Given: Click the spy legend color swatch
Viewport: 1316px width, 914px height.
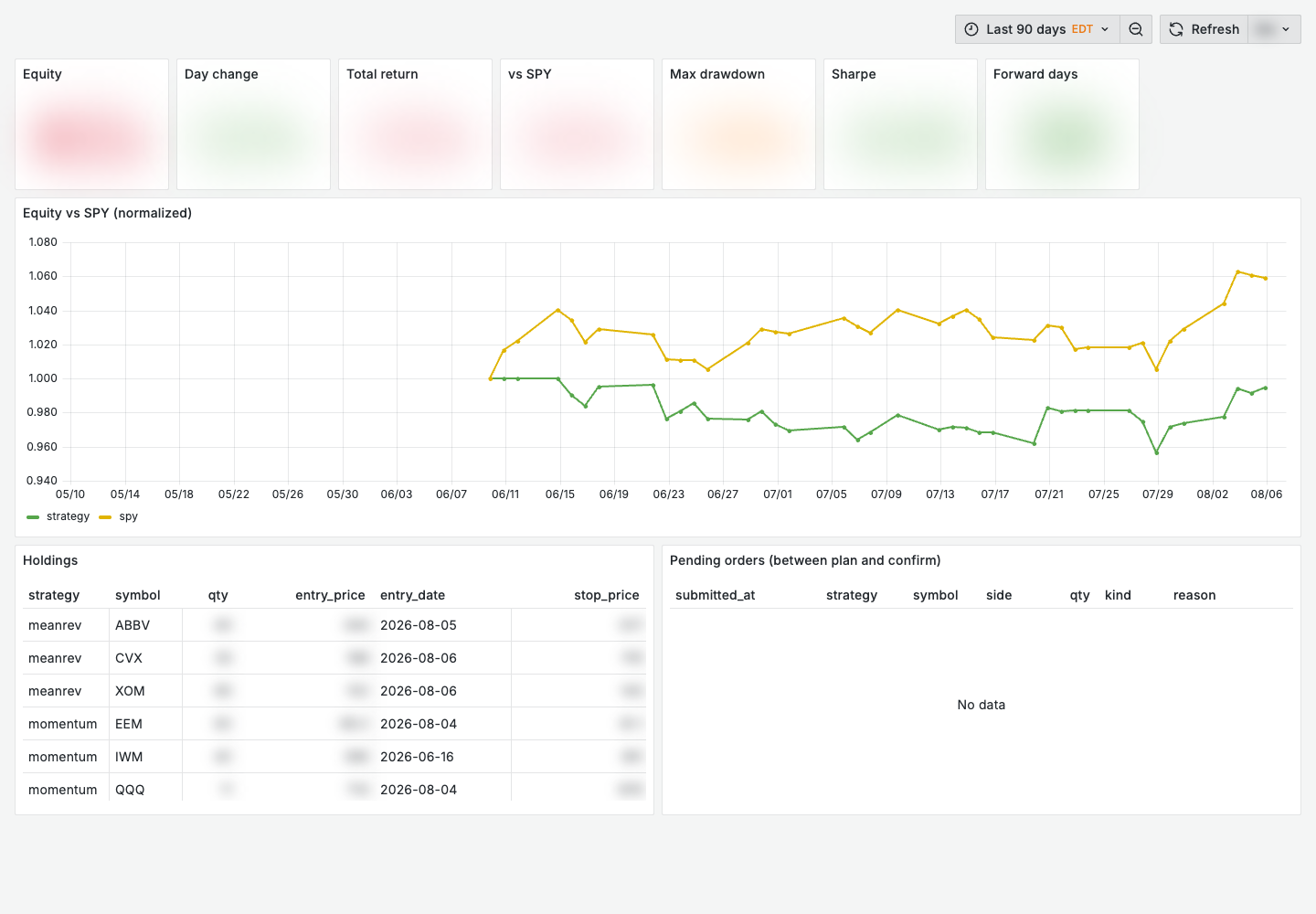Looking at the screenshot, I should pos(105,517).
